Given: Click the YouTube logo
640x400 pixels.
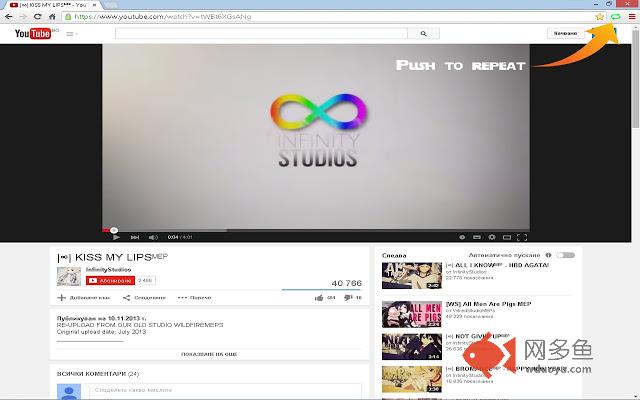Looking at the screenshot, I should pos(33,33).
